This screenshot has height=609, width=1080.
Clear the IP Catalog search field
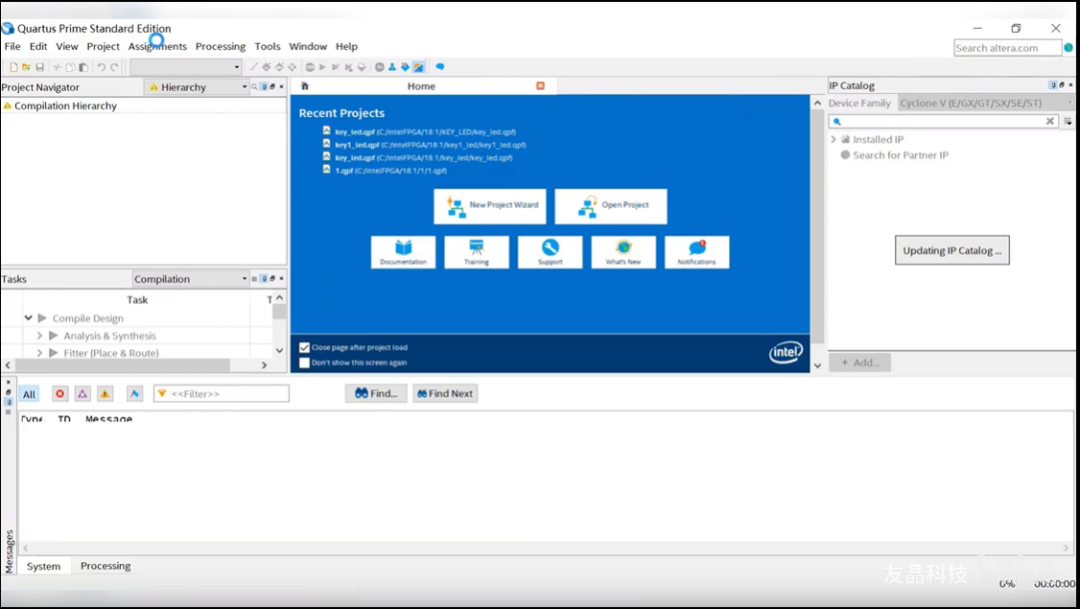1050,121
